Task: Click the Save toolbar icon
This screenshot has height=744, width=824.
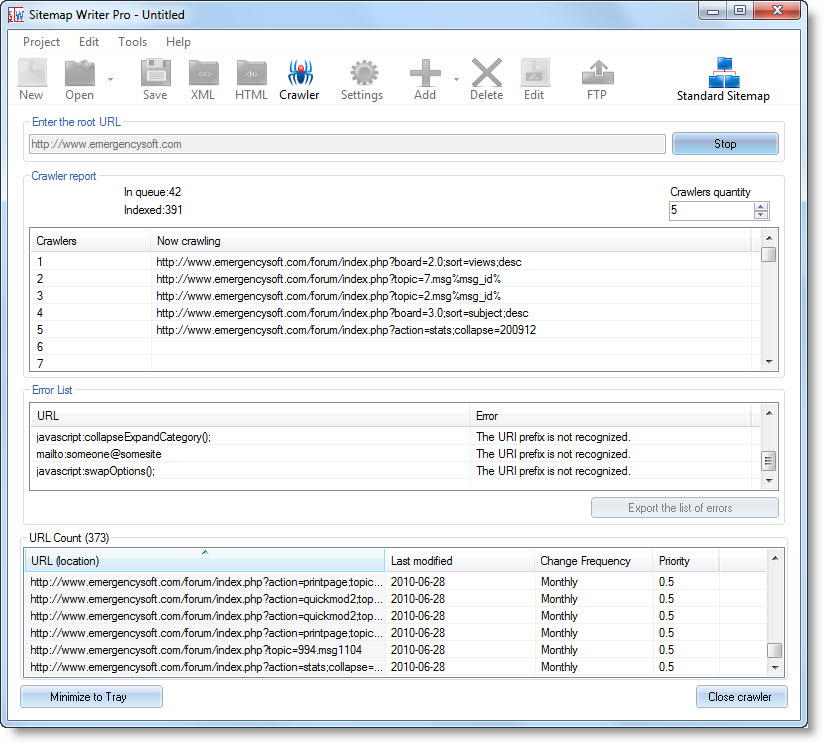Action: 156,73
